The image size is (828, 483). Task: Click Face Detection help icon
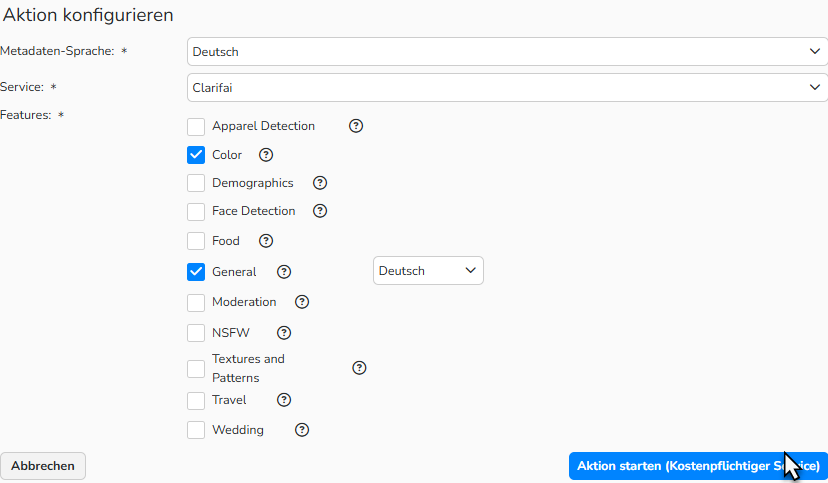click(x=320, y=211)
